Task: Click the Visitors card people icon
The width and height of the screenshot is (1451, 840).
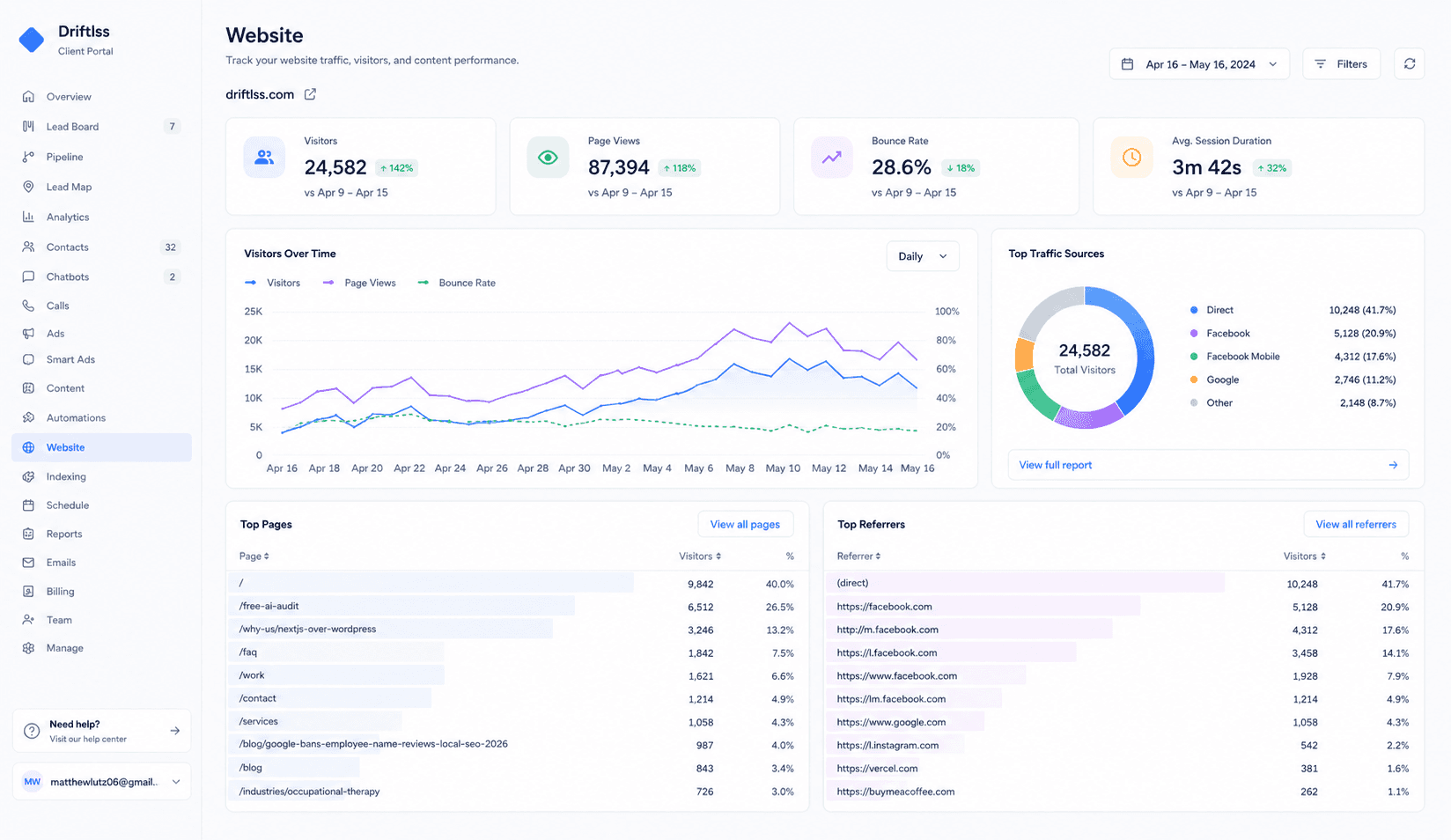Action: tap(264, 158)
